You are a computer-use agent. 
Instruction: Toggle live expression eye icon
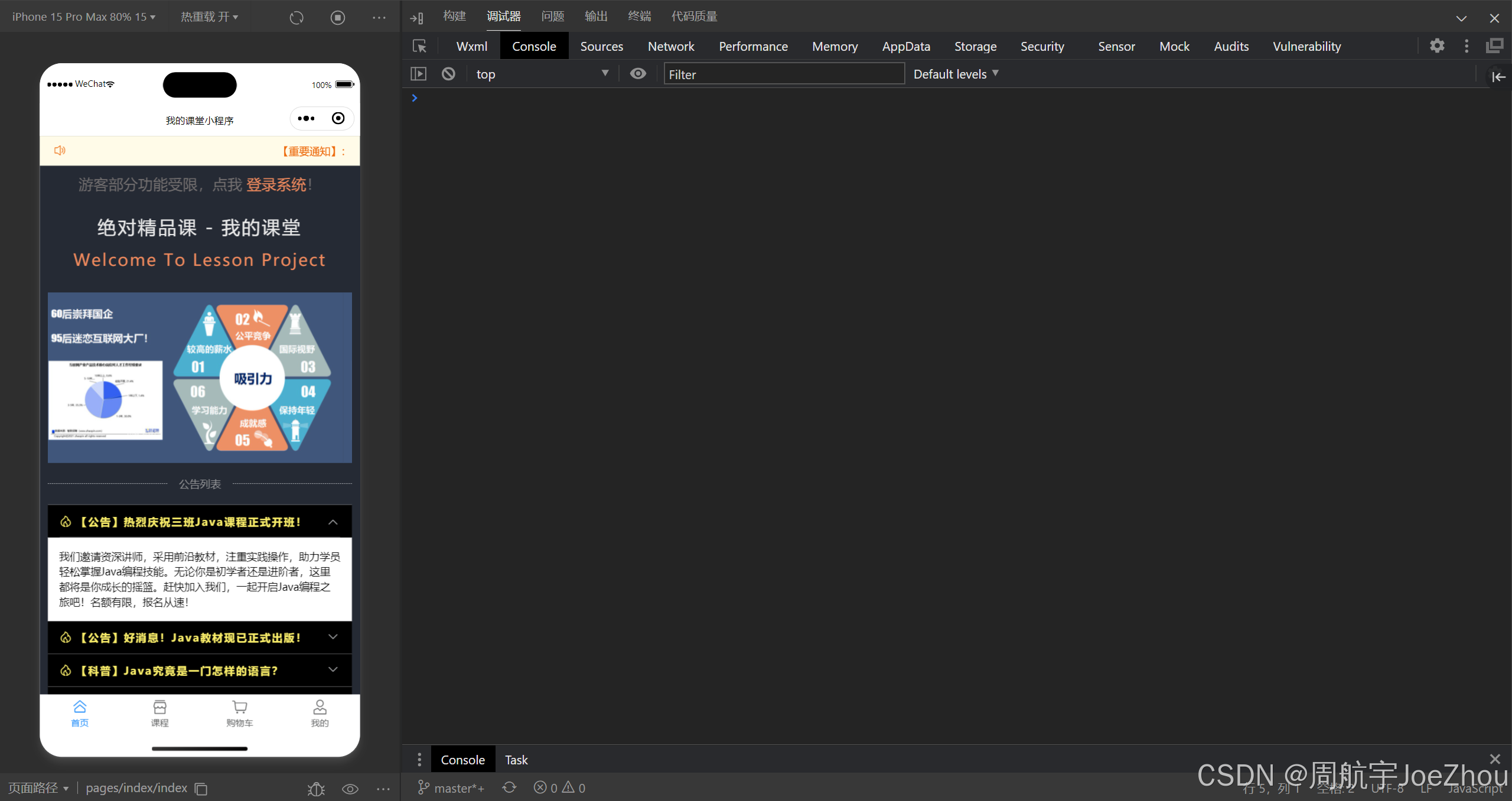pos(638,74)
